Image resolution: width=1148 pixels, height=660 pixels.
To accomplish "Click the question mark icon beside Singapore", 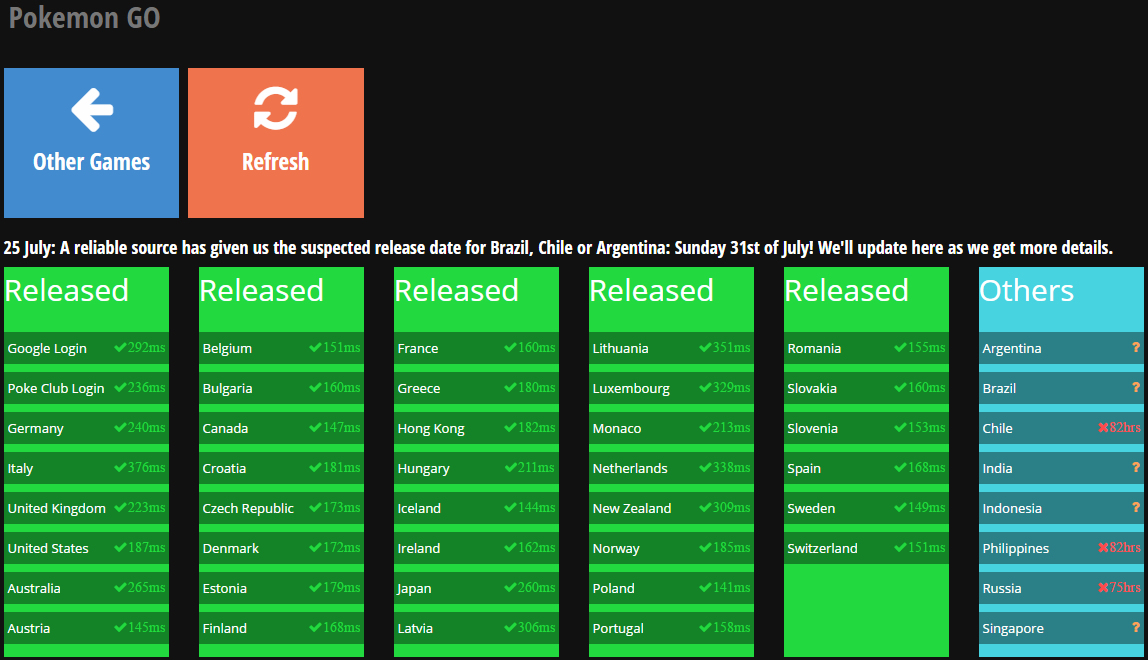I will coord(1136,628).
